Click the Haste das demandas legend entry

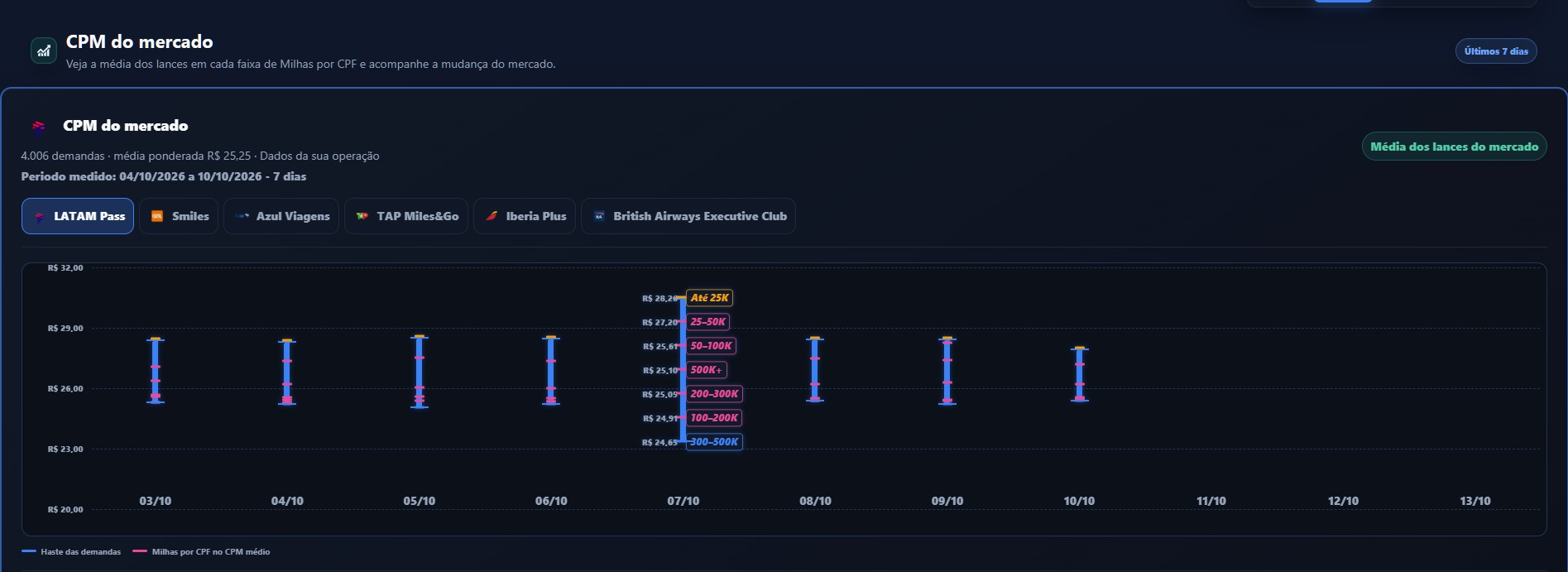[x=71, y=552]
